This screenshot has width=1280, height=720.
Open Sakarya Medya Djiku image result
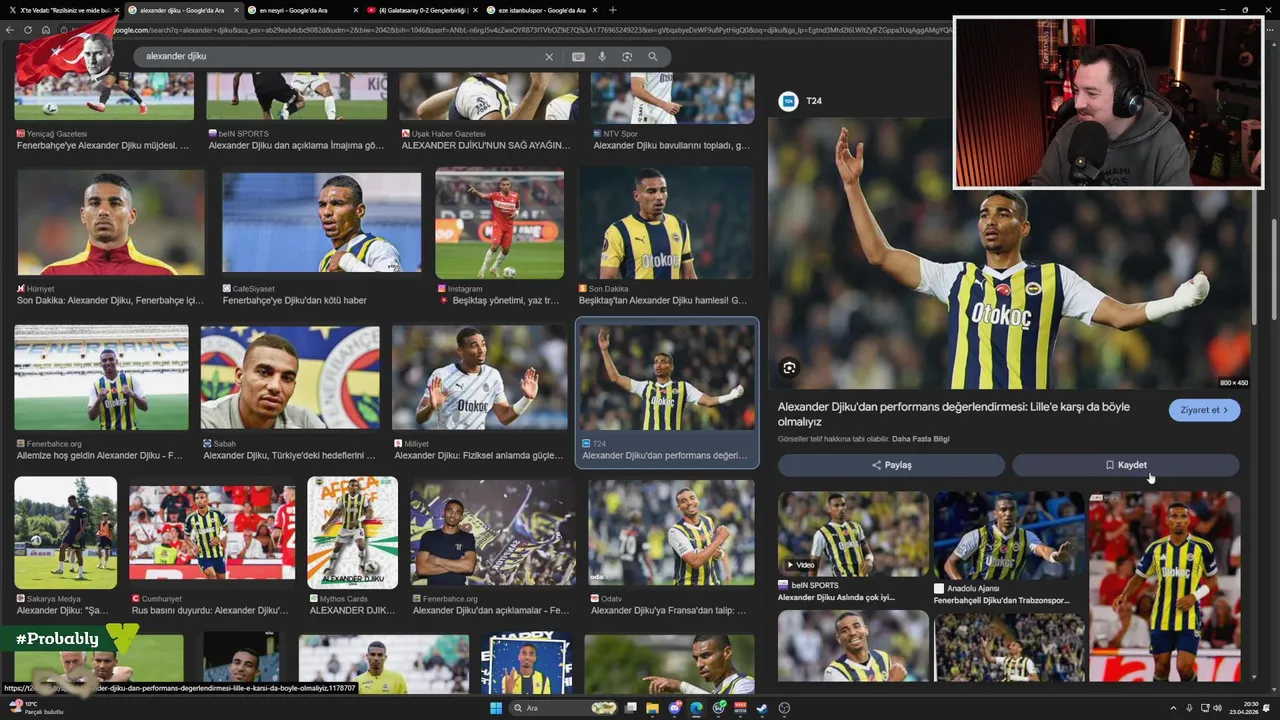[x=65, y=533]
